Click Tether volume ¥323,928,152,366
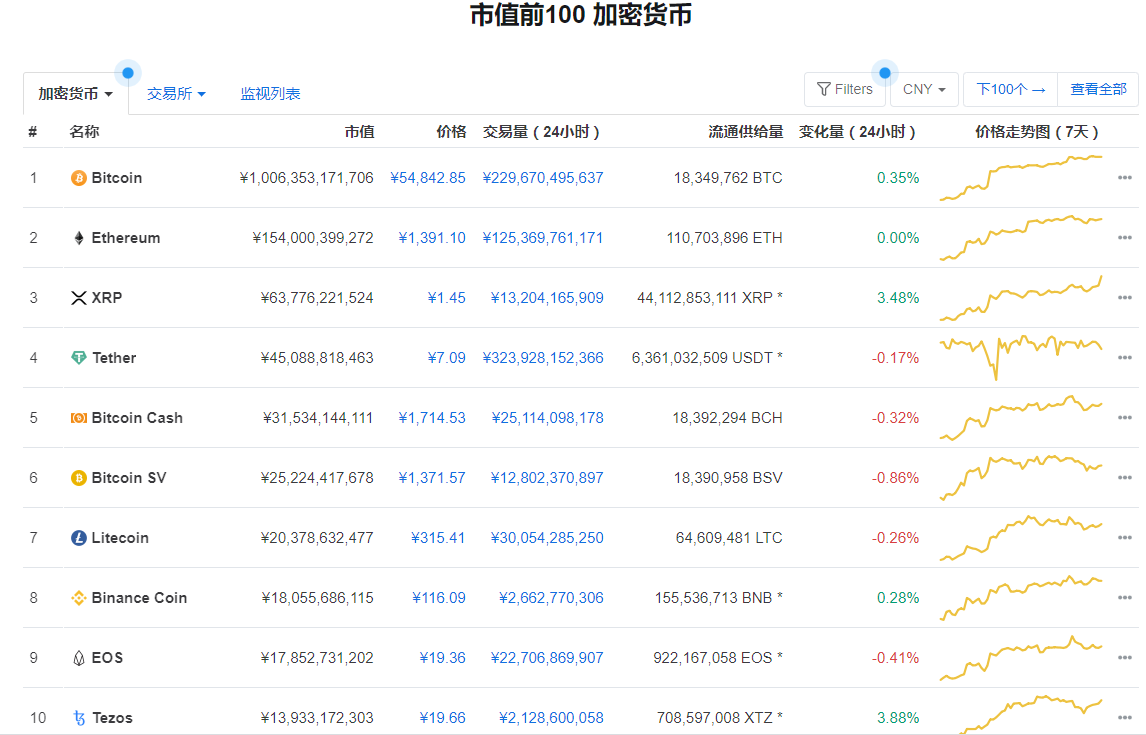The width and height of the screenshot is (1146, 735). click(543, 358)
